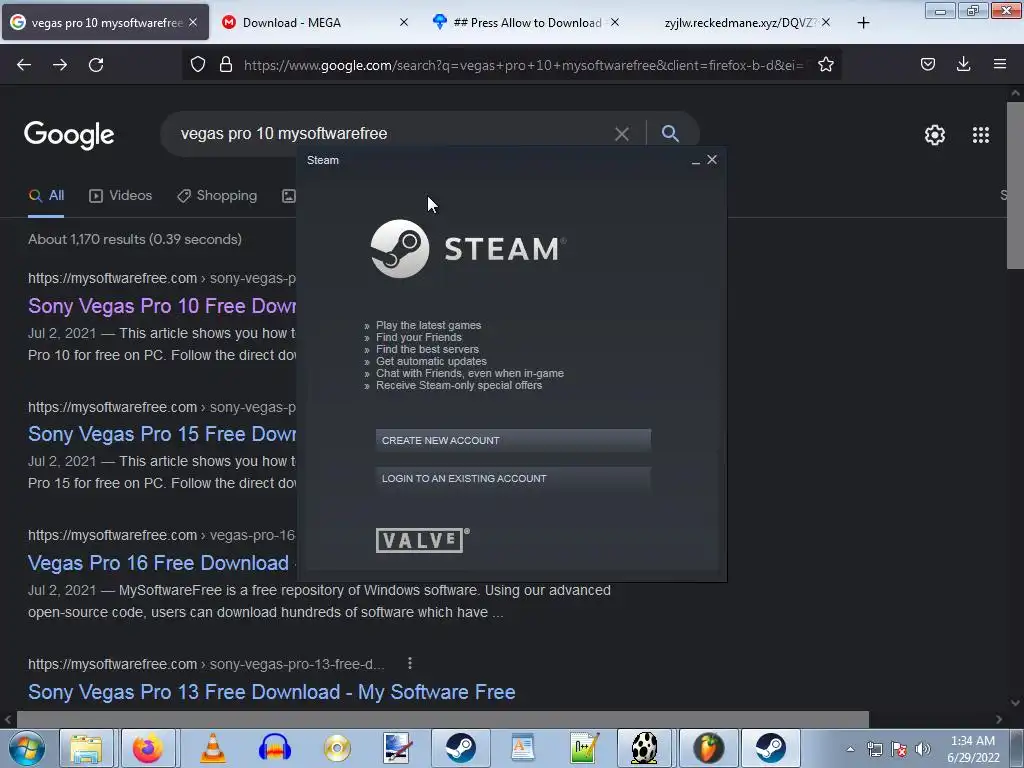Close the zyjlw.reckedmane.xyz tab
Viewport: 1024px width, 768px height.
(x=826, y=22)
